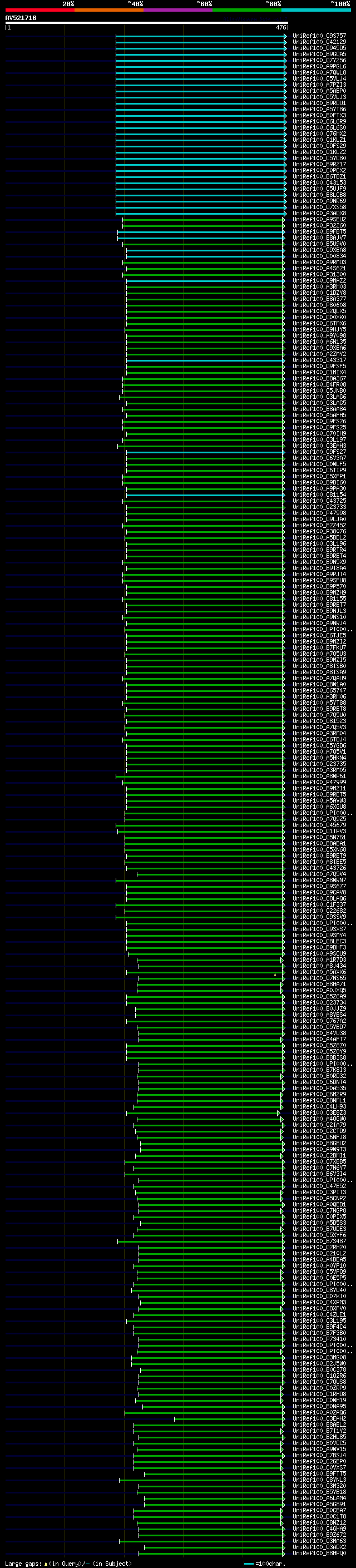Open hit UniRef100_Q9CAV8
Image resolution: width=356 pixels, height=1568 pixels.
point(319,892)
